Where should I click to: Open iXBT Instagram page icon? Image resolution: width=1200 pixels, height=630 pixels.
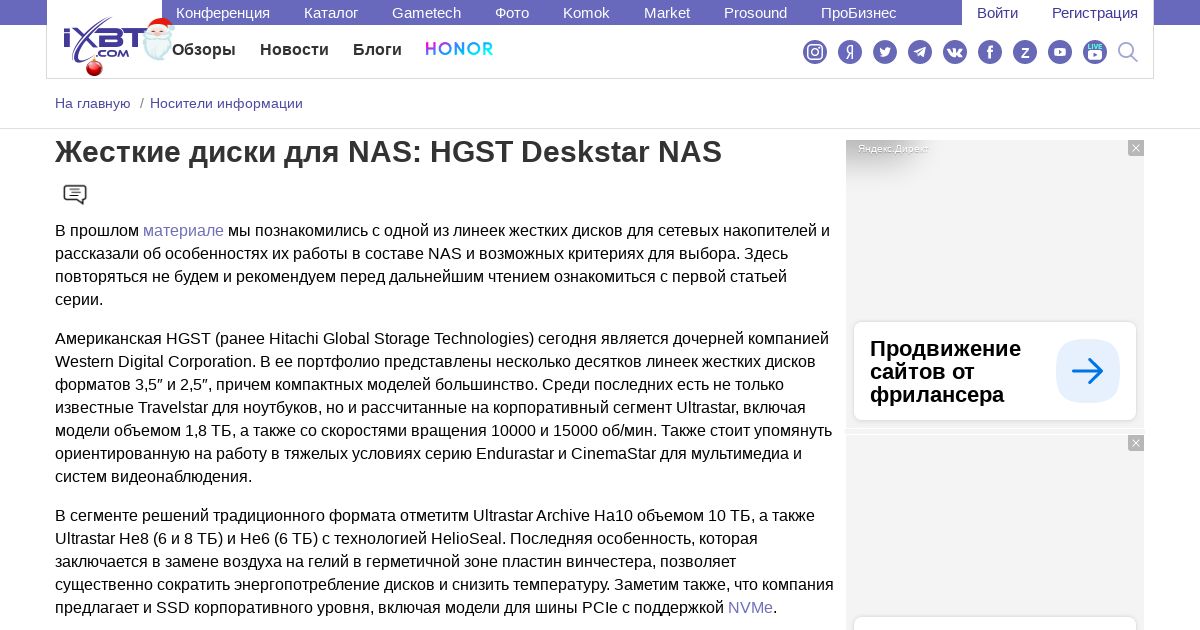(815, 52)
